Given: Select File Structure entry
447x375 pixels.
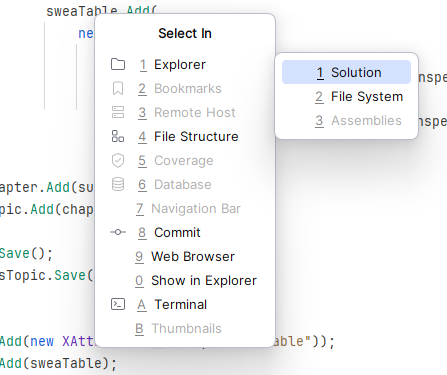Looking at the screenshot, I should 185,136.
